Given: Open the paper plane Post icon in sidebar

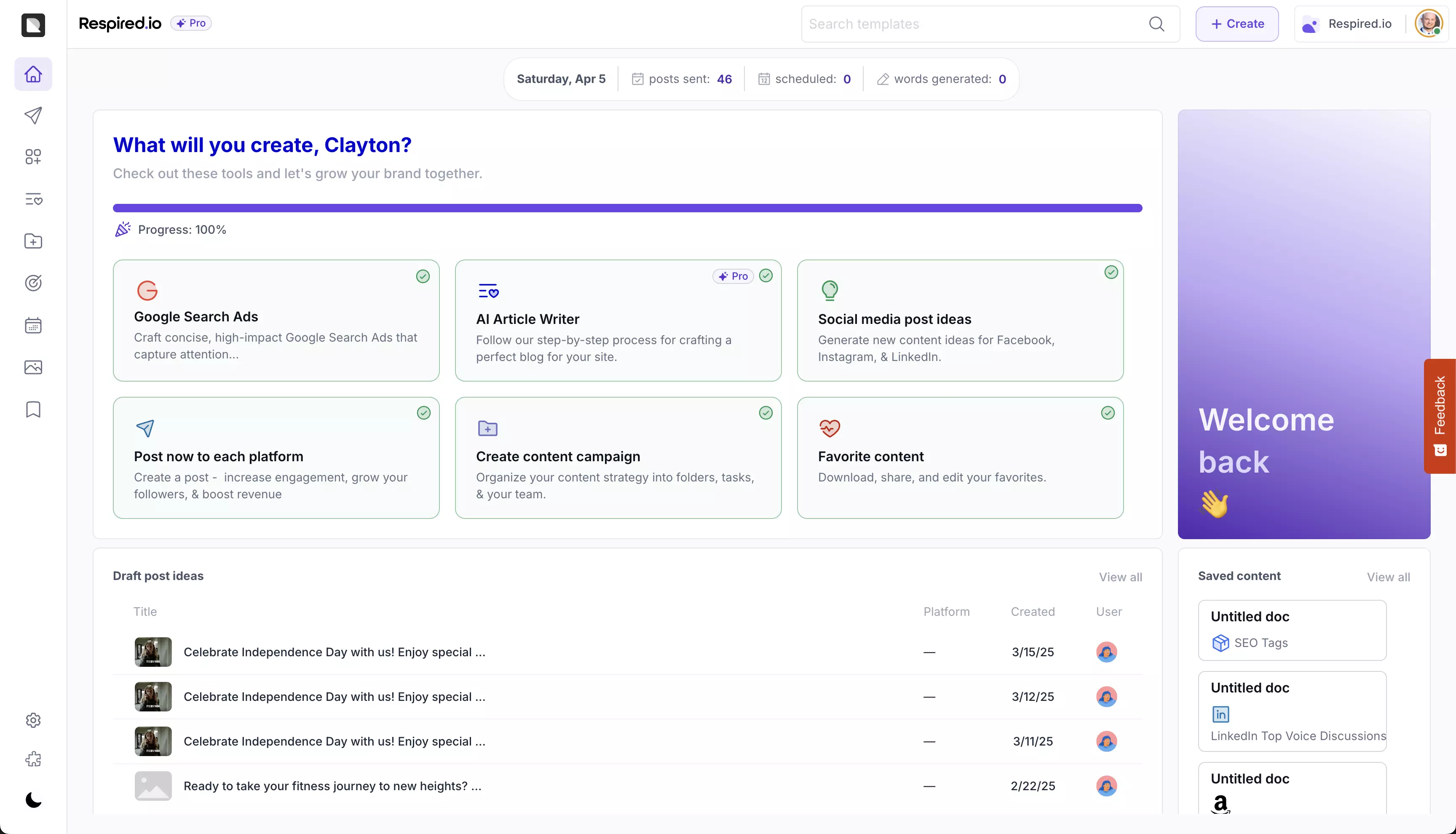Looking at the screenshot, I should tap(33, 116).
